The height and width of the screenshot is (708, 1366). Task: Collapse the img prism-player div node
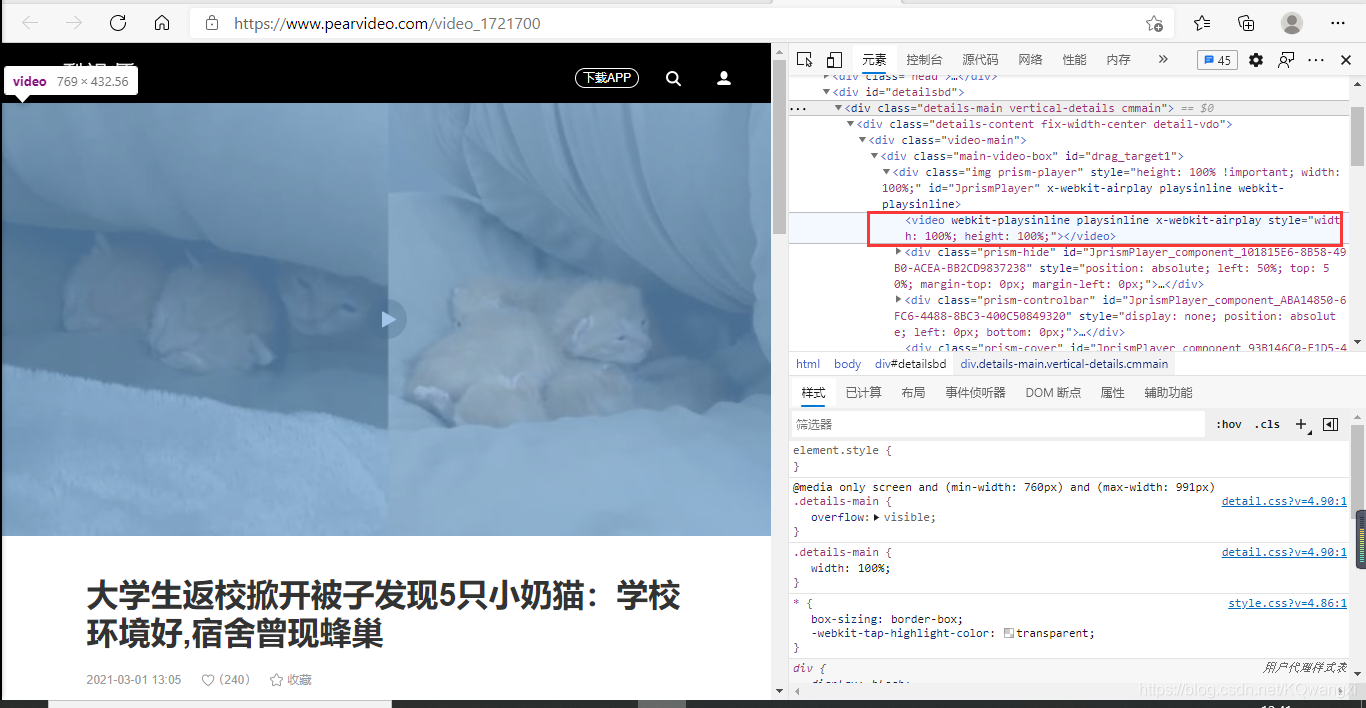(886, 172)
